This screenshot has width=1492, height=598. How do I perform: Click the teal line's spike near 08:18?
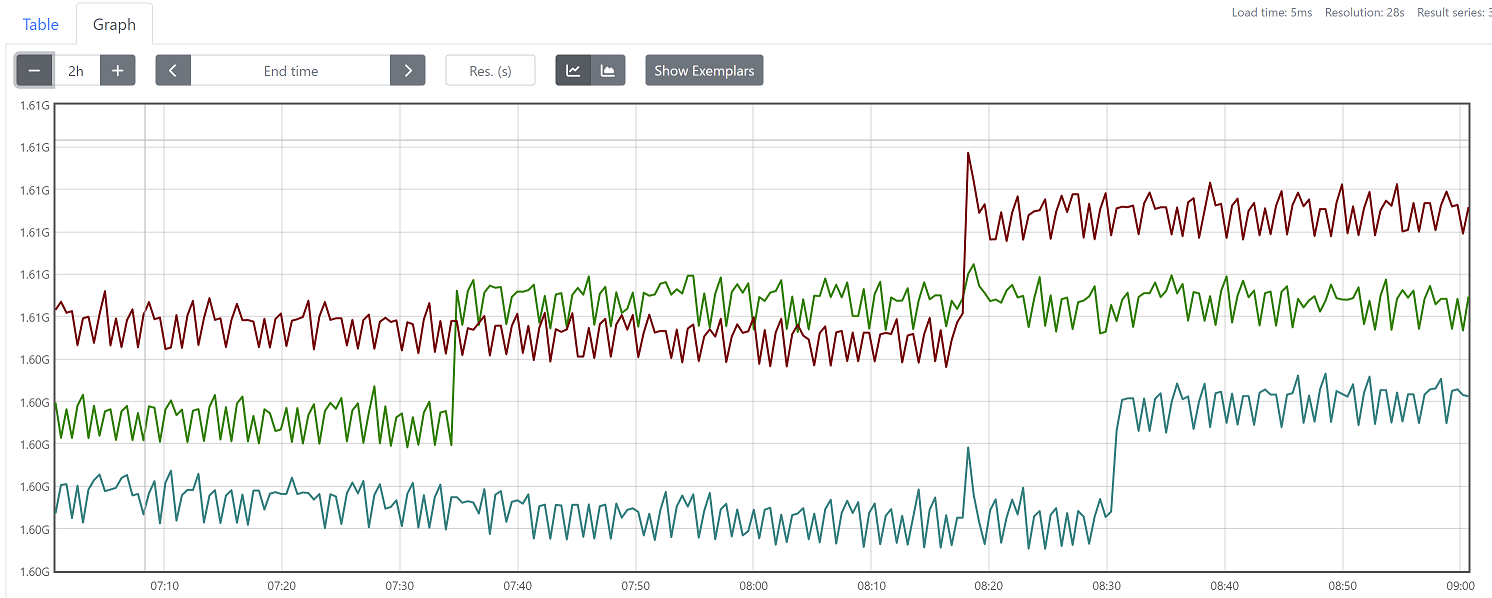[968, 448]
